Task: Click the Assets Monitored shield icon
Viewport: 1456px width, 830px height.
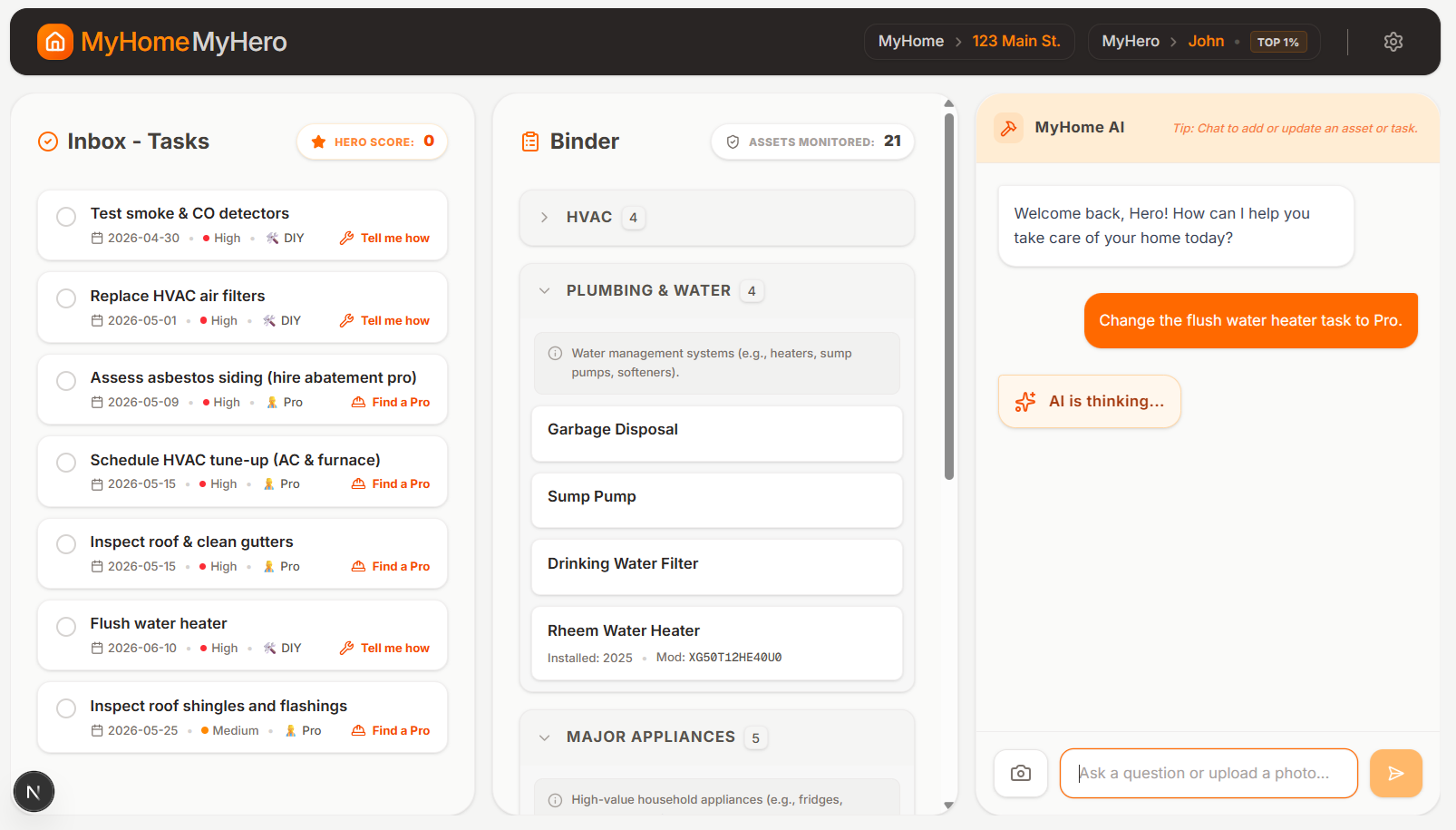Action: point(733,142)
